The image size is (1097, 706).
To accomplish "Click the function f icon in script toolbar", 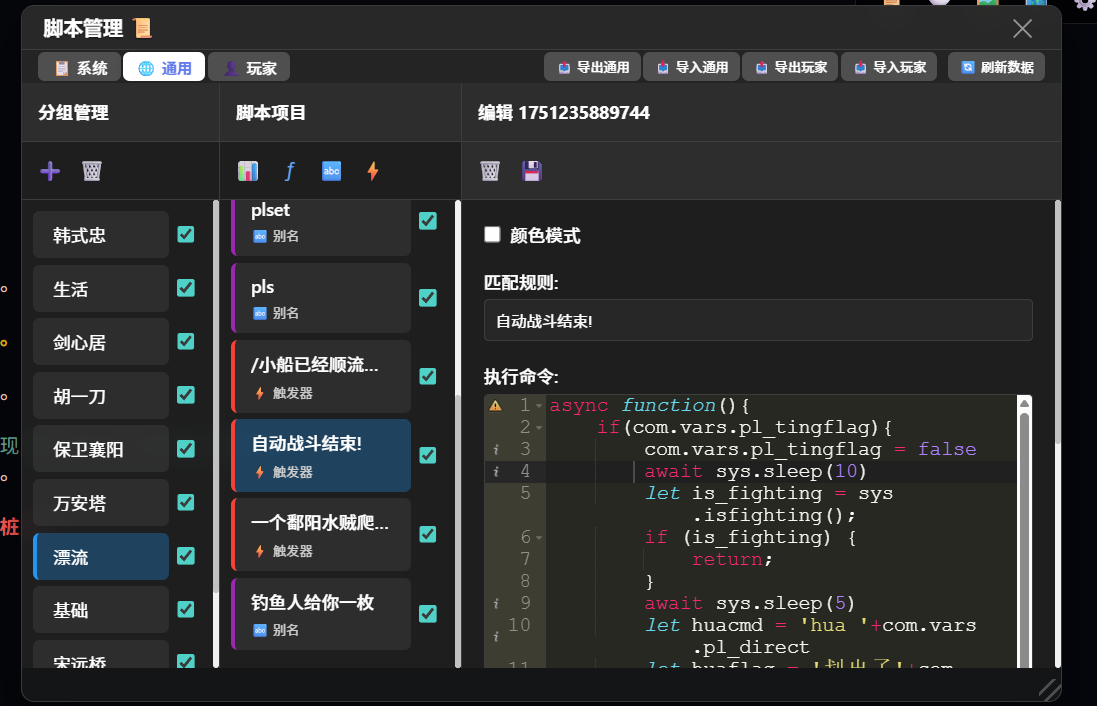I will click(290, 171).
